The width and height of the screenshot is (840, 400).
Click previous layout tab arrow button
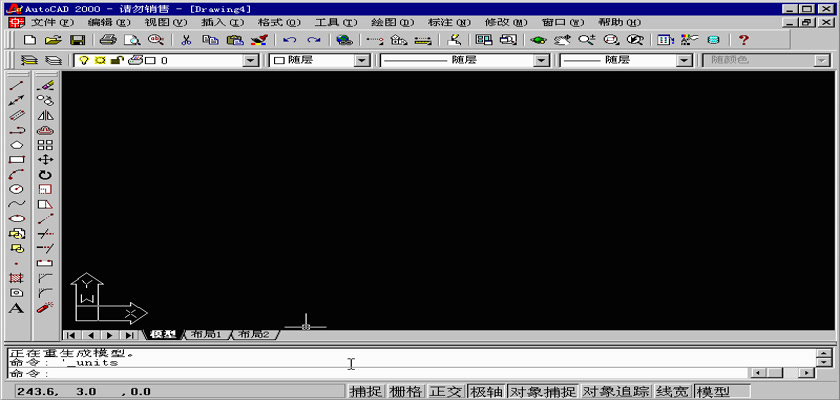pyautogui.click(x=90, y=335)
